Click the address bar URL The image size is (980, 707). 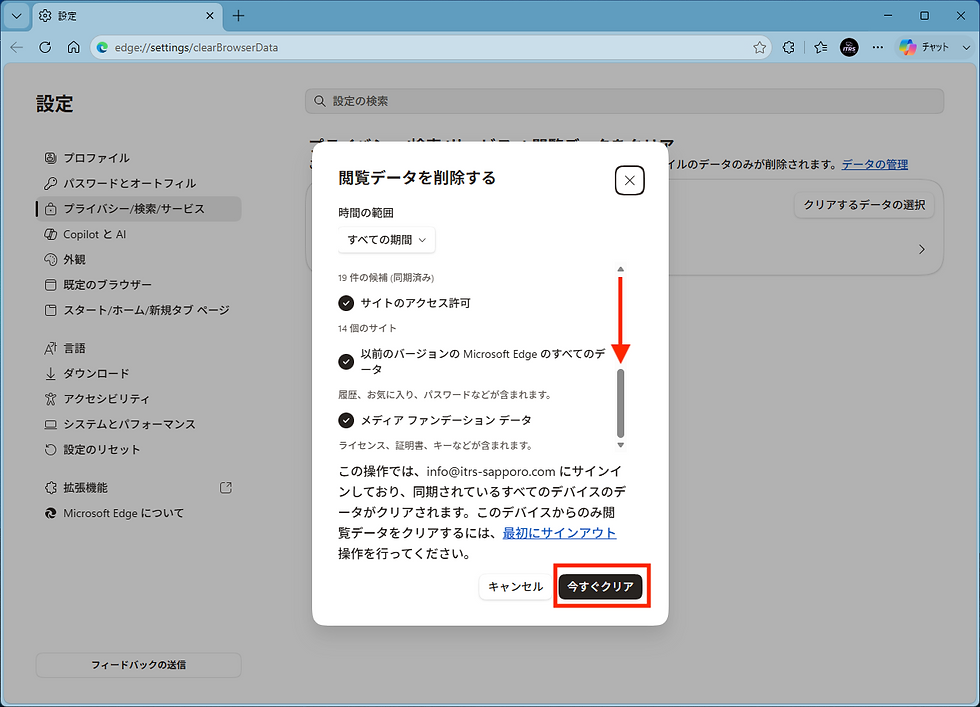pyautogui.click(x=196, y=48)
